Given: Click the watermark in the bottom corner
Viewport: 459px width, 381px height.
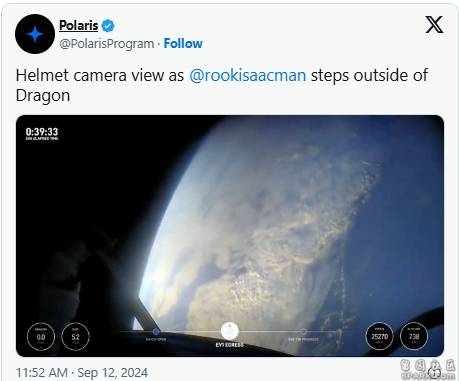Looking at the screenshot, I should (428, 370).
